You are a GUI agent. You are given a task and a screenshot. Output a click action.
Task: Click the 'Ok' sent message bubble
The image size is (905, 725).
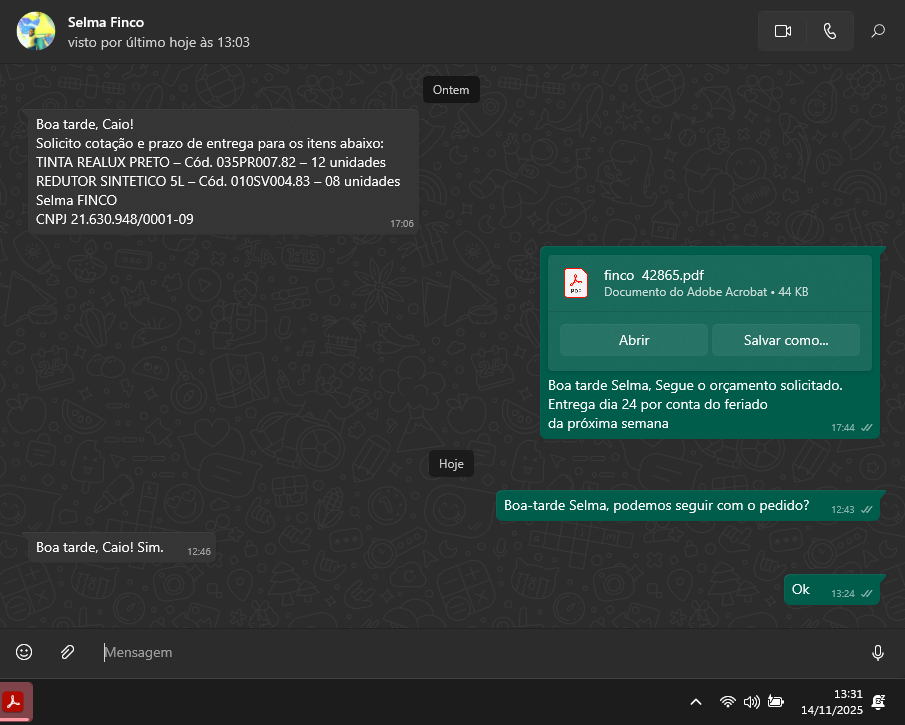(801, 589)
